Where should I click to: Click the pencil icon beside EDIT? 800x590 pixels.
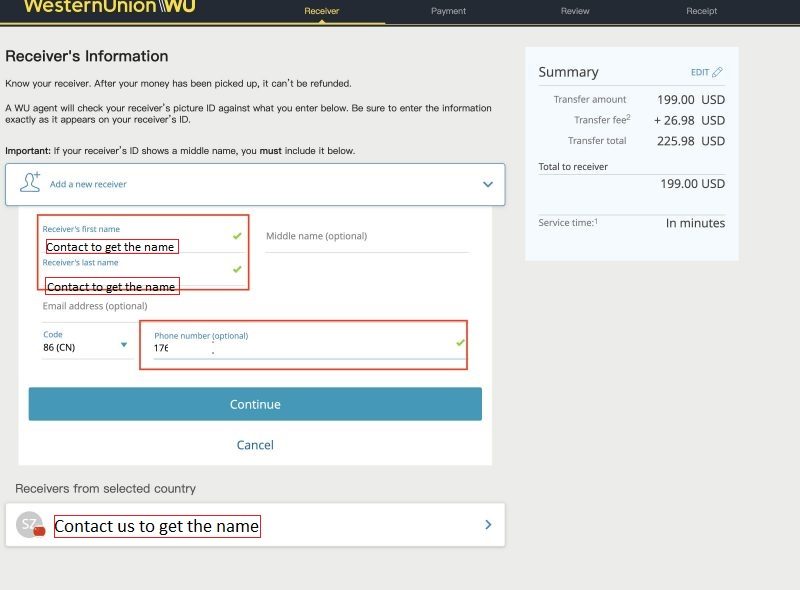(717, 73)
